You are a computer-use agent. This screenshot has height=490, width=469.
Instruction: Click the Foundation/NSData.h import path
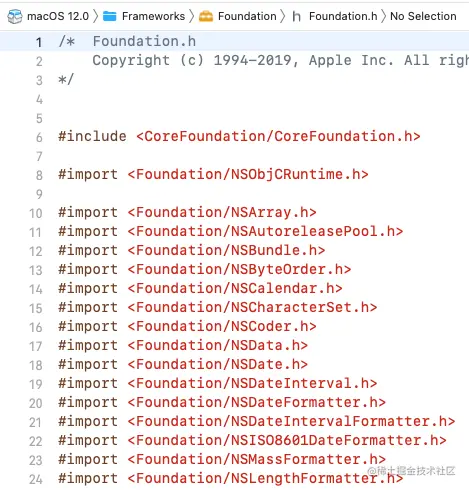(x=217, y=345)
